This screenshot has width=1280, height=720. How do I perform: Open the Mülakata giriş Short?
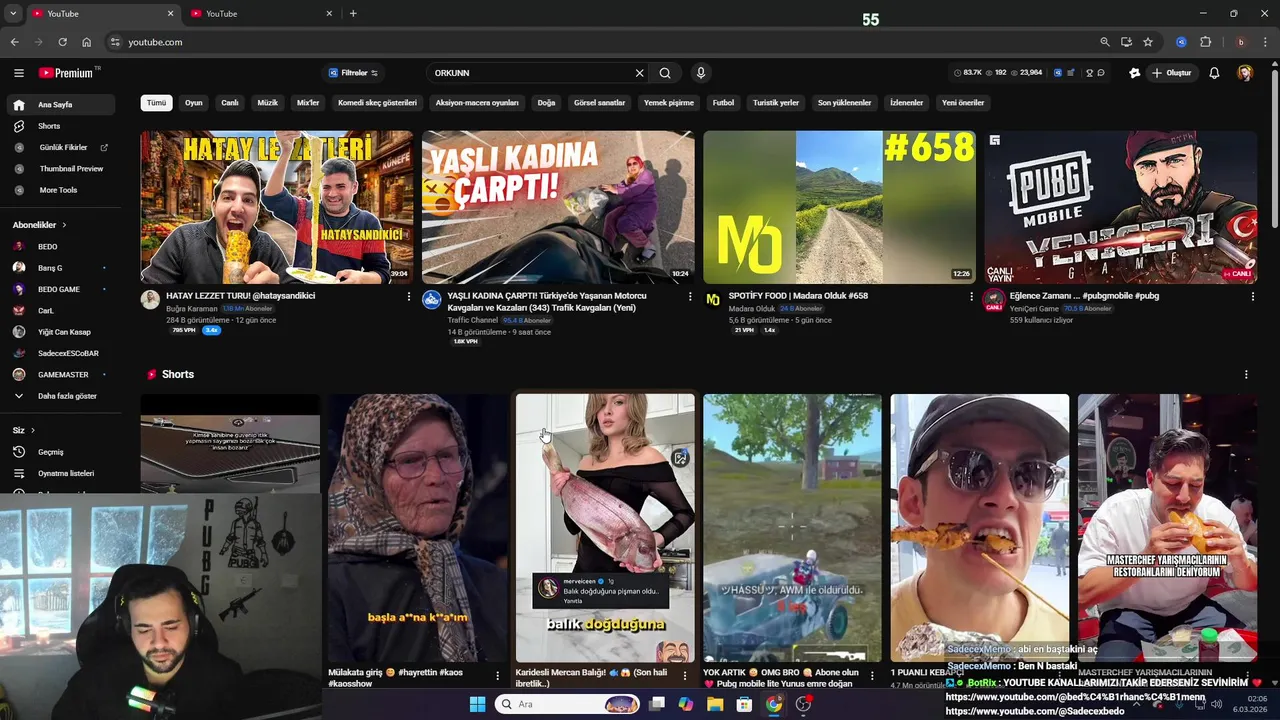point(417,528)
